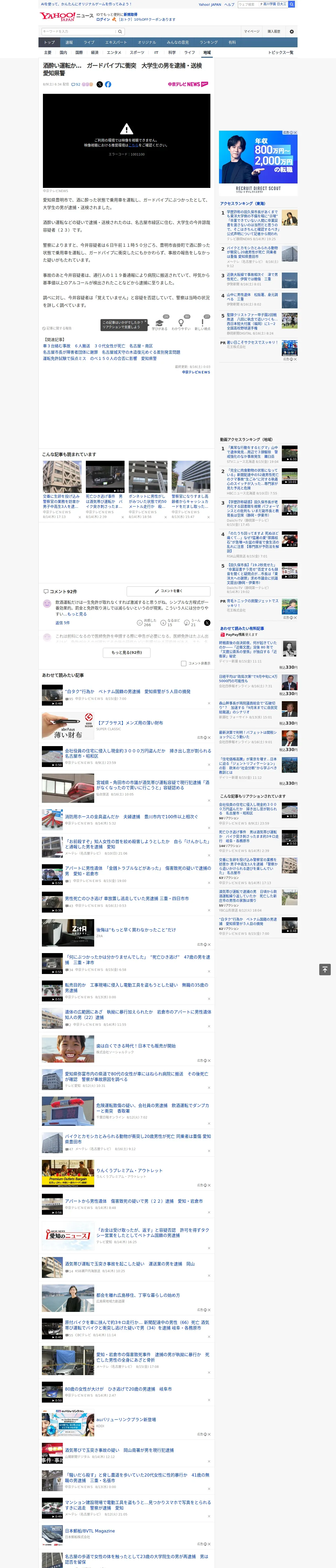Viewport: 336px width, 1568px height.
Task: Click the Yahoo! JAPAN news logo
Action: click(66, 16)
